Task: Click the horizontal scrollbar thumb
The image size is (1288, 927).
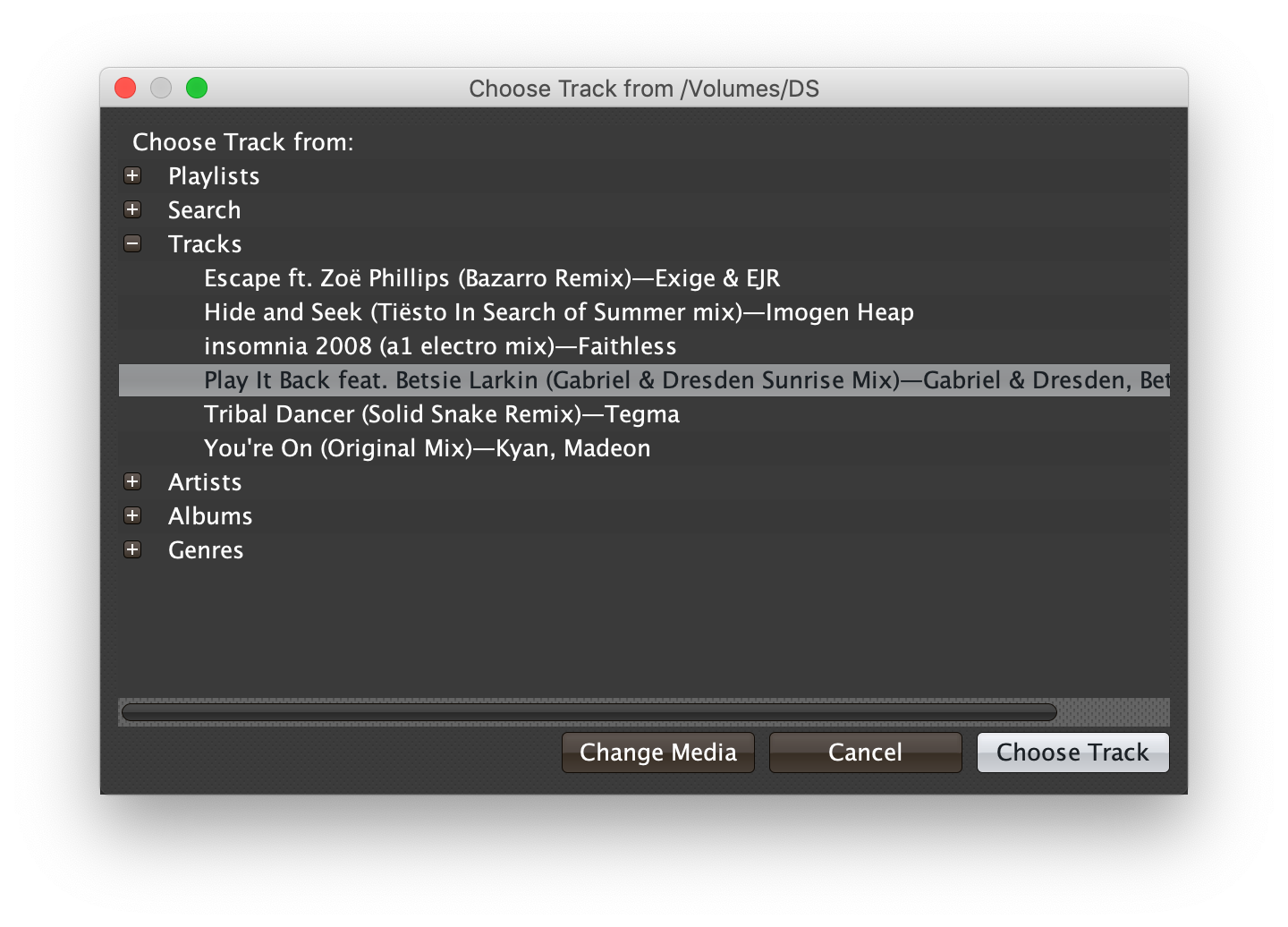Action: (x=589, y=712)
